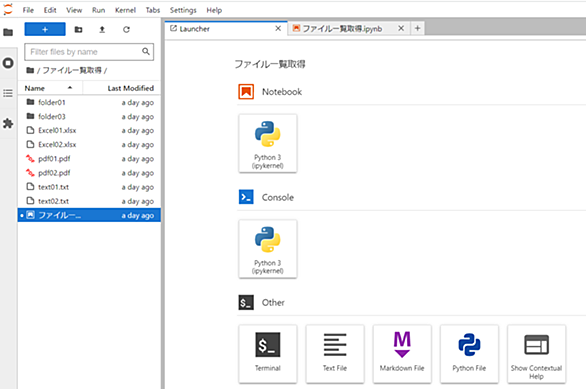
Task: Launch Python 3 notebook card
Action: (x=268, y=143)
